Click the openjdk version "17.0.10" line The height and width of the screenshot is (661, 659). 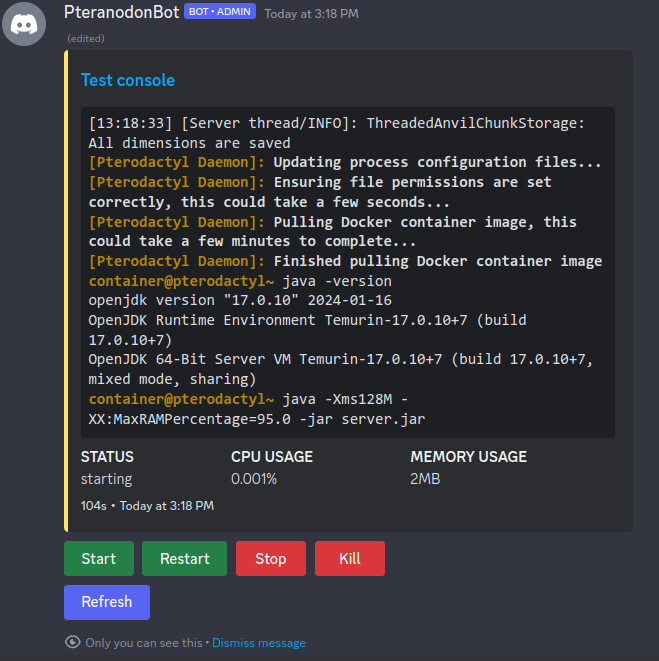point(240,300)
